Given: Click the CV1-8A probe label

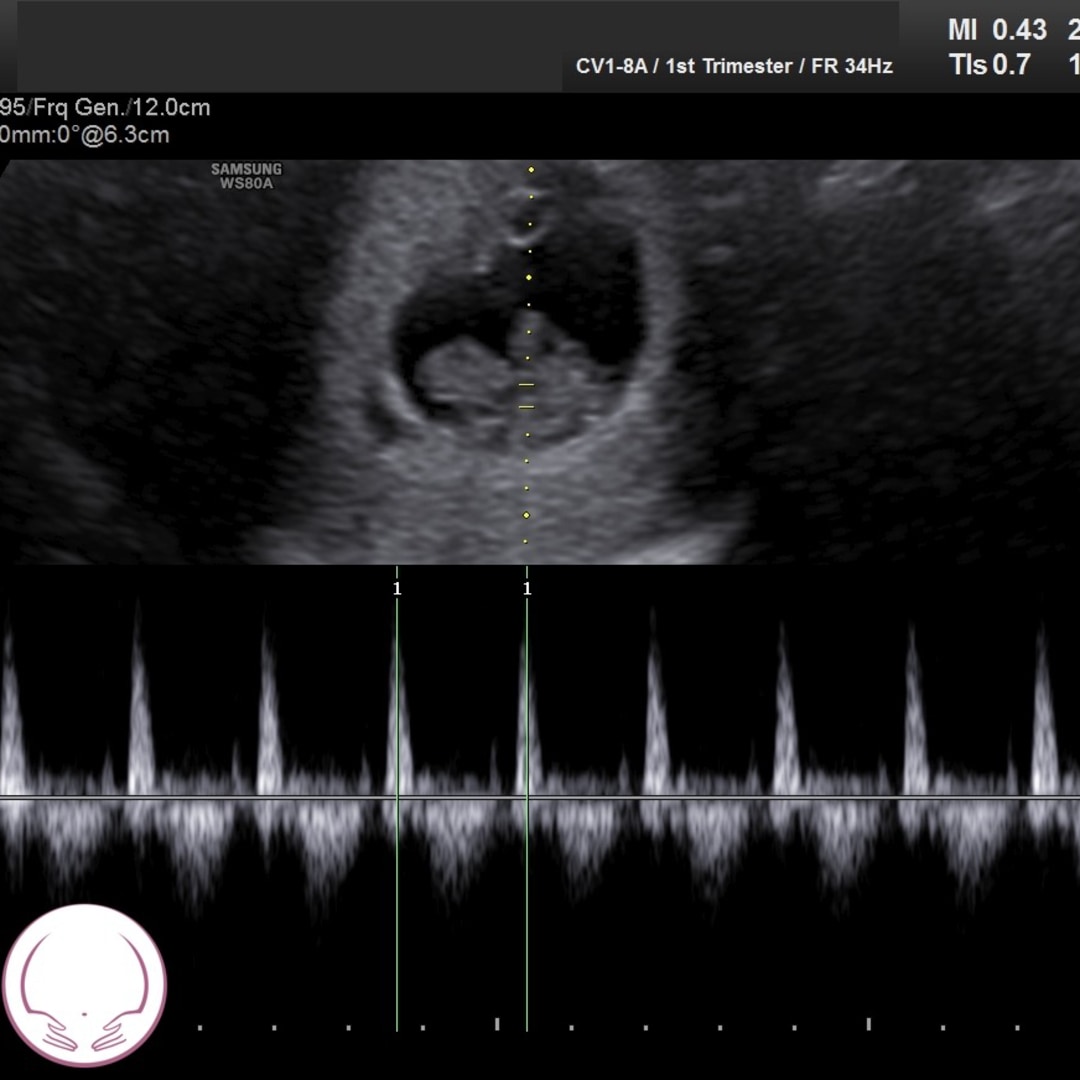Looking at the screenshot, I should pyautogui.click(x=611, y=67).
